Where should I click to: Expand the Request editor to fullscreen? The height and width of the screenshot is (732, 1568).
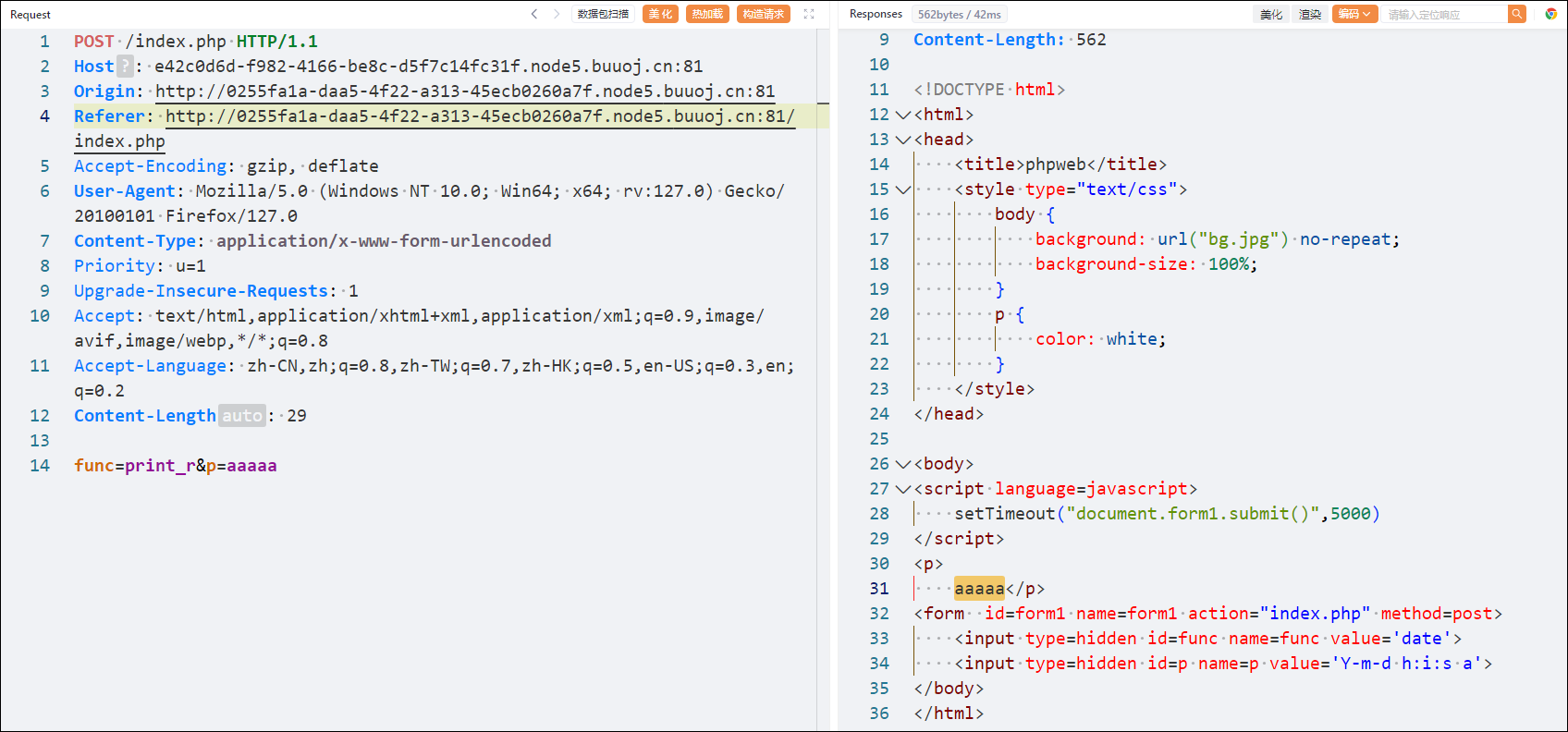809,14
